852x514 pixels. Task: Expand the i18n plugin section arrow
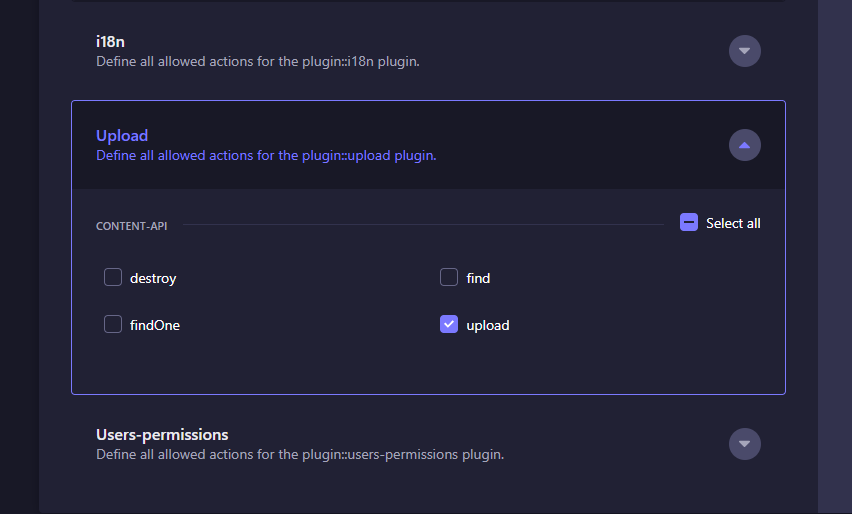pyautogui.click(x=744, y=51)
